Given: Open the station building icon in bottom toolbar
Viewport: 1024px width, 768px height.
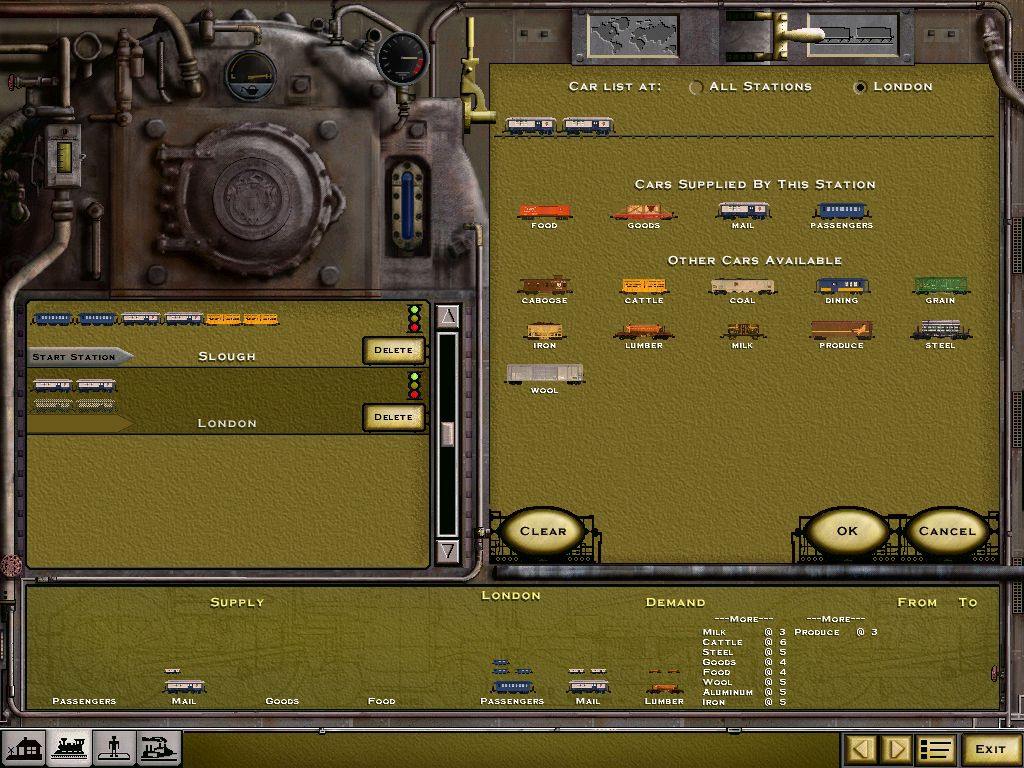Looking at the screenshot, I should click(25, 747).
